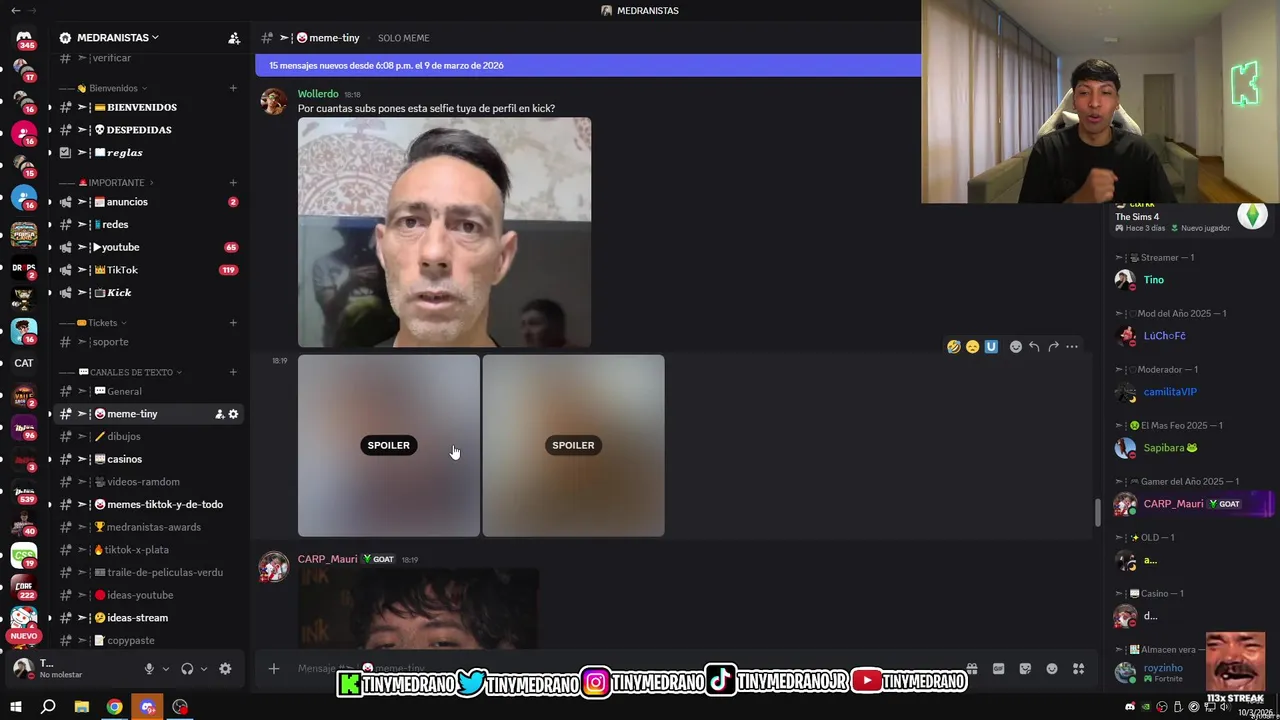
Task: Open Wollerdo's user profile name
Action: [x=318, y=94]
